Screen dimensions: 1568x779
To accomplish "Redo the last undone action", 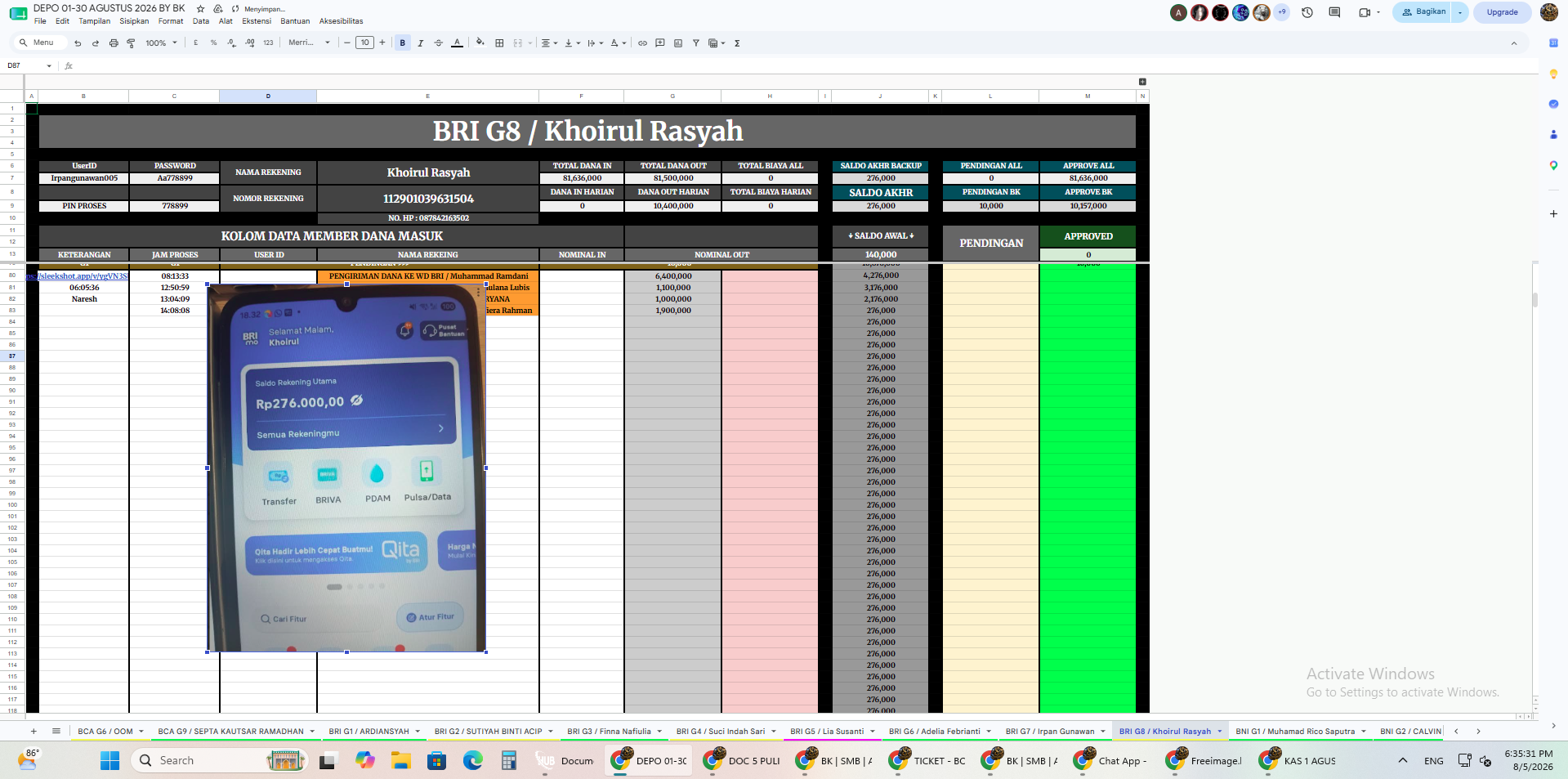I will click(x=96, y=43).
